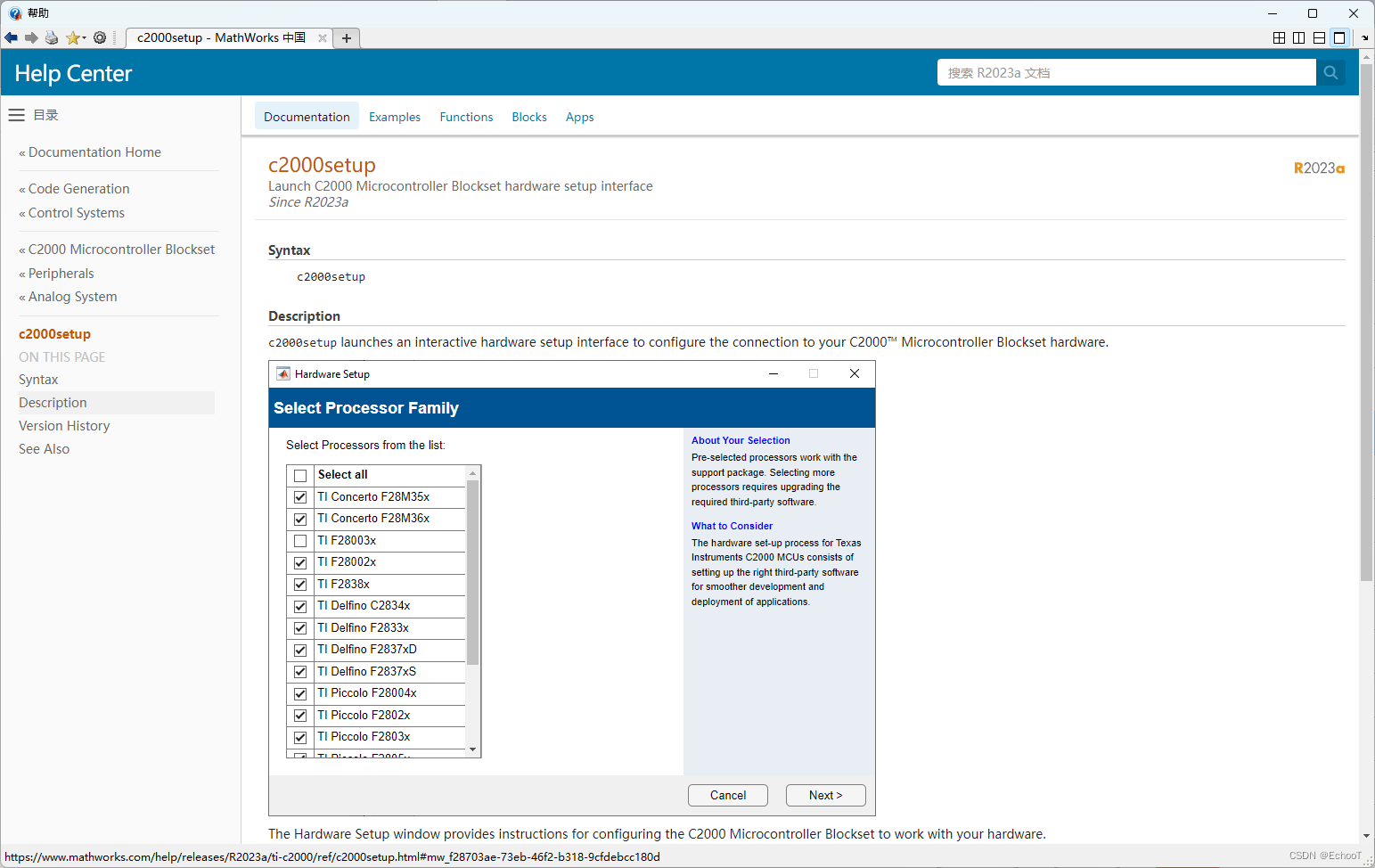Toggle the TI Piccolo F28004x checkbox
The width and height of the screenshot is (1375, 868).
pos(300,693)
